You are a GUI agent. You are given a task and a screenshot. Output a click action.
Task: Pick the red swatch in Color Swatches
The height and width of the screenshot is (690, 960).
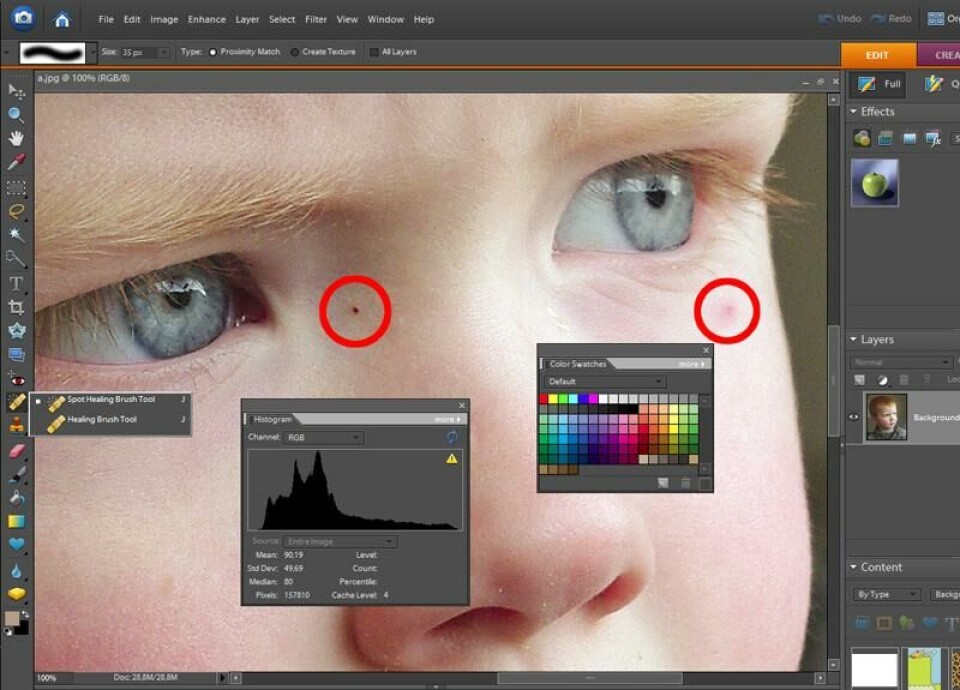(544, 399)
